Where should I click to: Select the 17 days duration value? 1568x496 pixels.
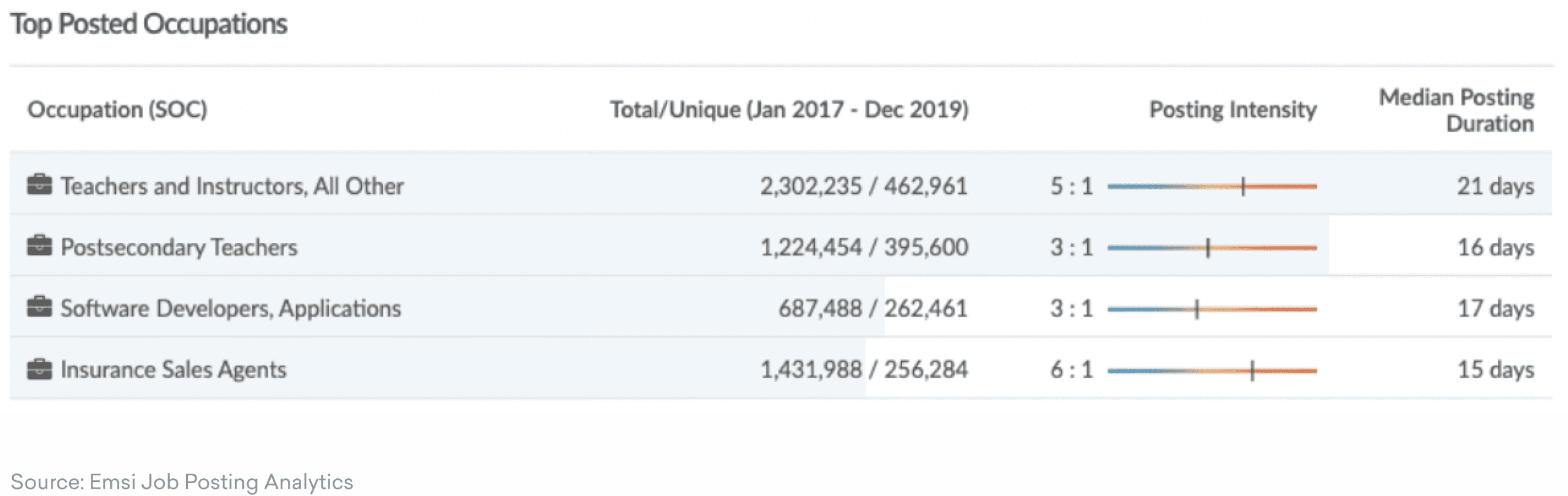[x=1496, y=308]
